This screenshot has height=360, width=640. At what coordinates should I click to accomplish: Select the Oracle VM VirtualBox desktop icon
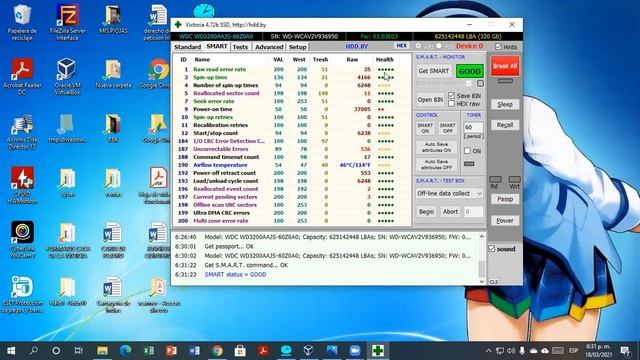tap(67, 76)
